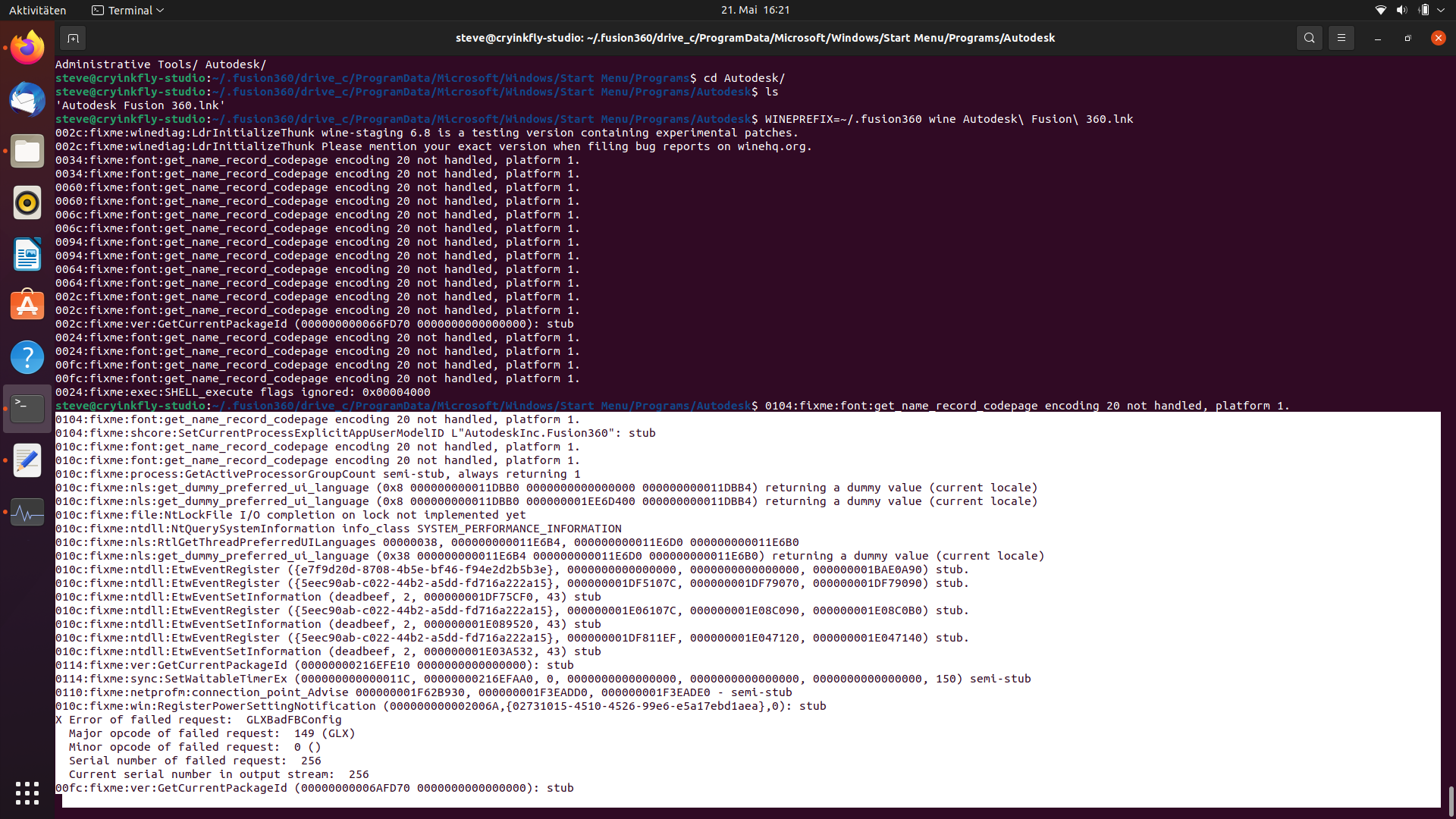Expand the Terminal app menu dropdown

click(127, 10)
